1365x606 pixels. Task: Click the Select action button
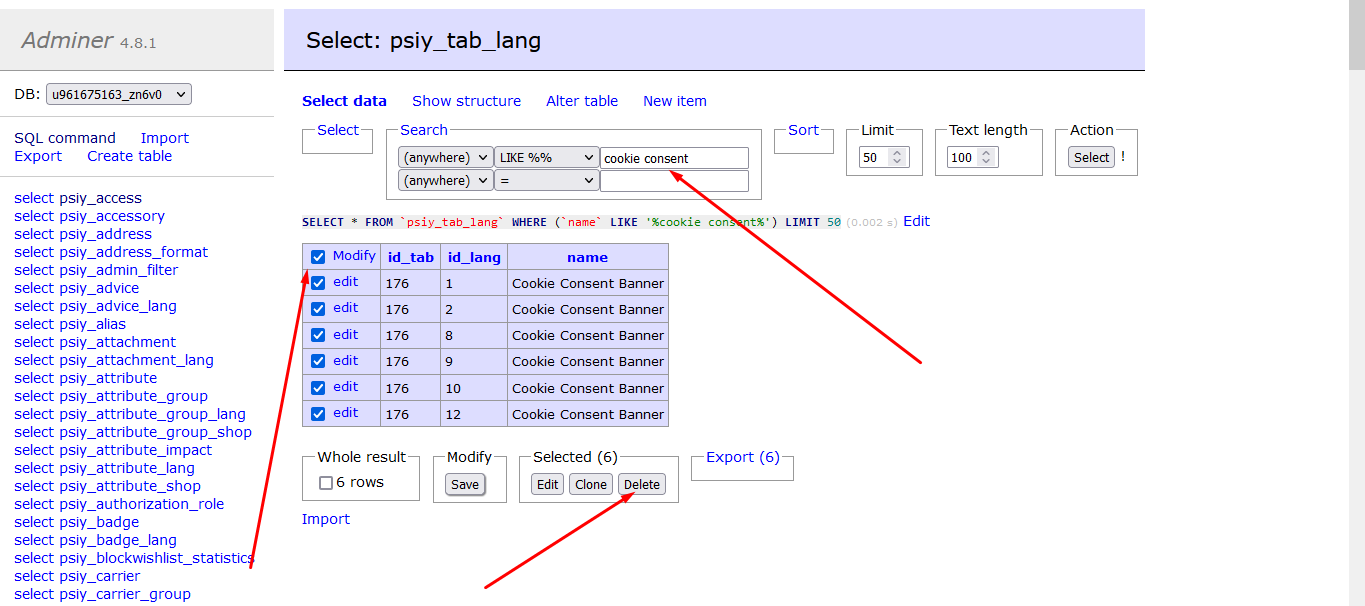point(1092,157)
